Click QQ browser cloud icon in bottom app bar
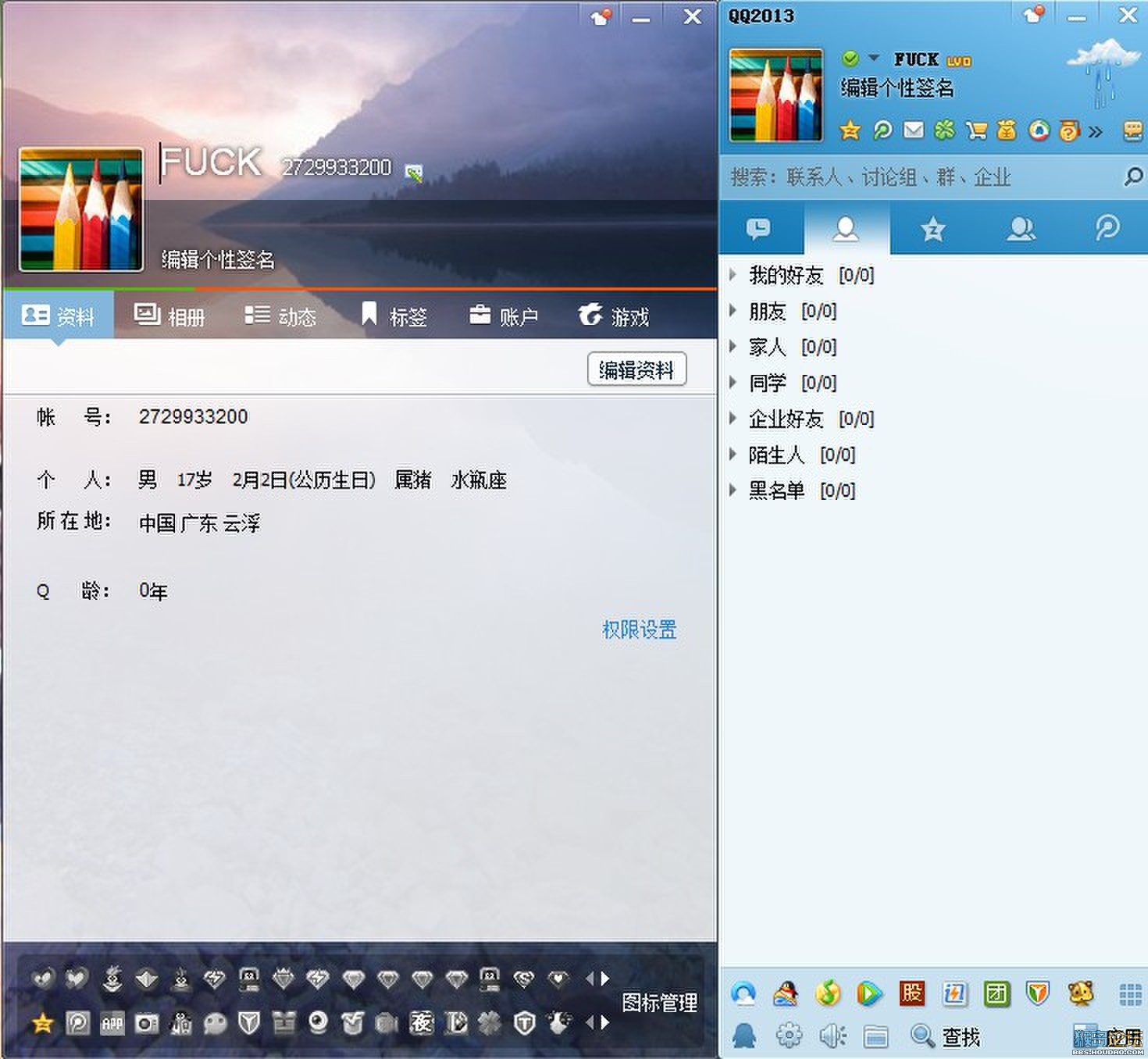1148x1059 pixels. click(743, 993)
